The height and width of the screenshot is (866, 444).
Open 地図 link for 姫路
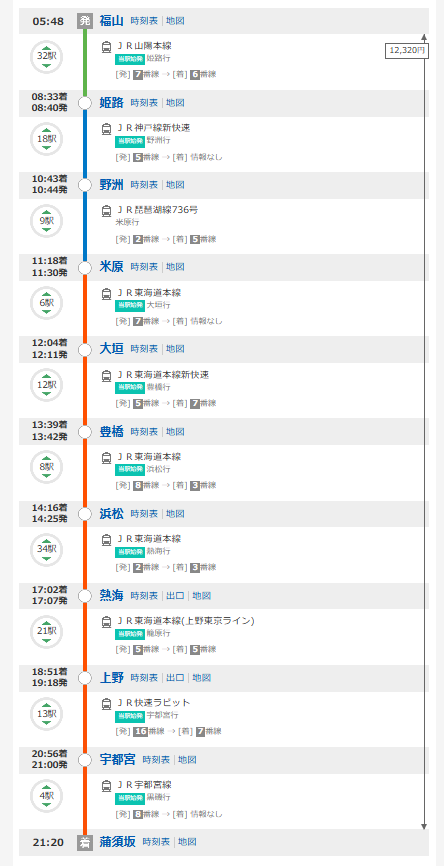pos(176,103)
